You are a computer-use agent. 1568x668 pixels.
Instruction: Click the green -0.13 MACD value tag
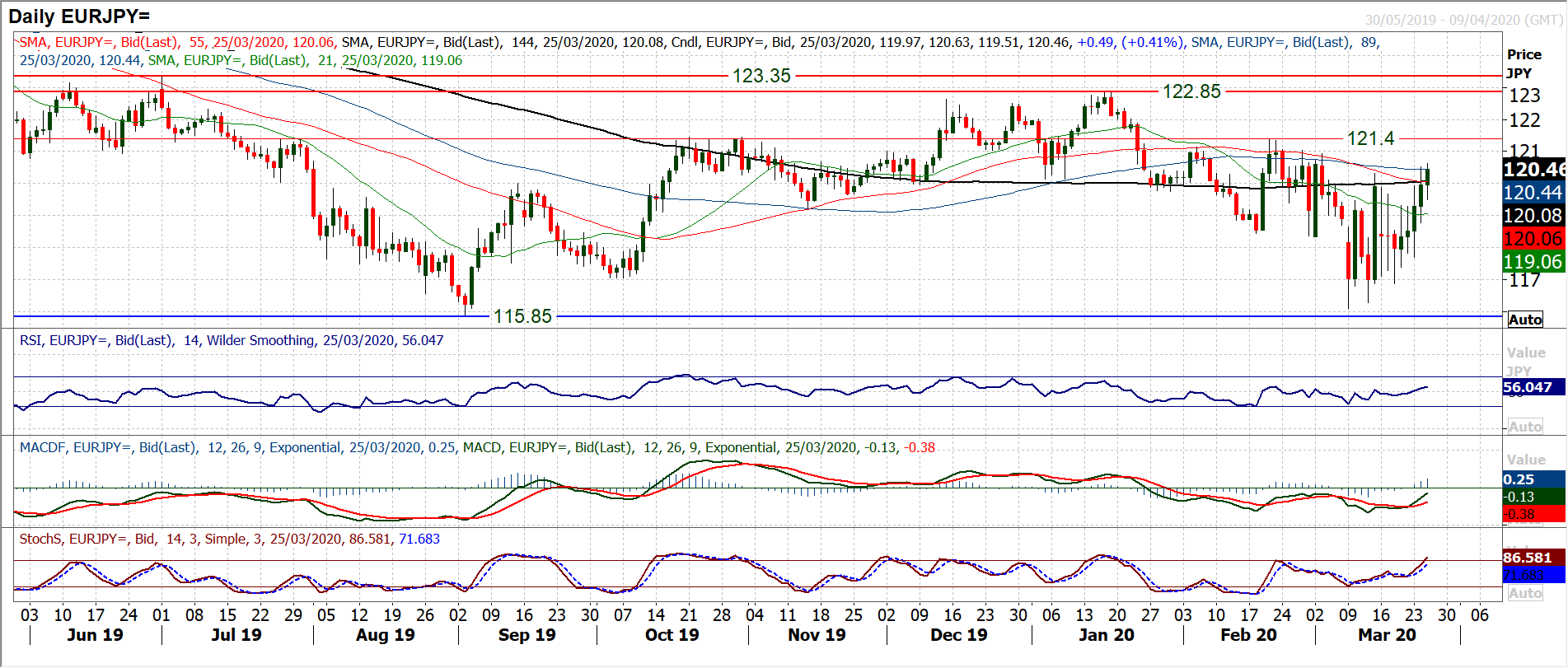(1533, 497)
